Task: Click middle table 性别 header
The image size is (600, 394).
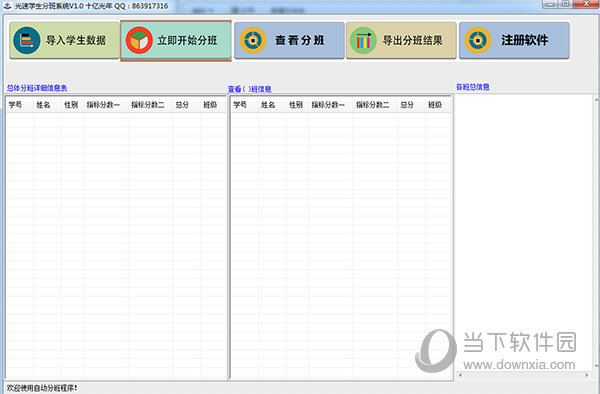Action: pyautogui.click(x=297, y=105)
